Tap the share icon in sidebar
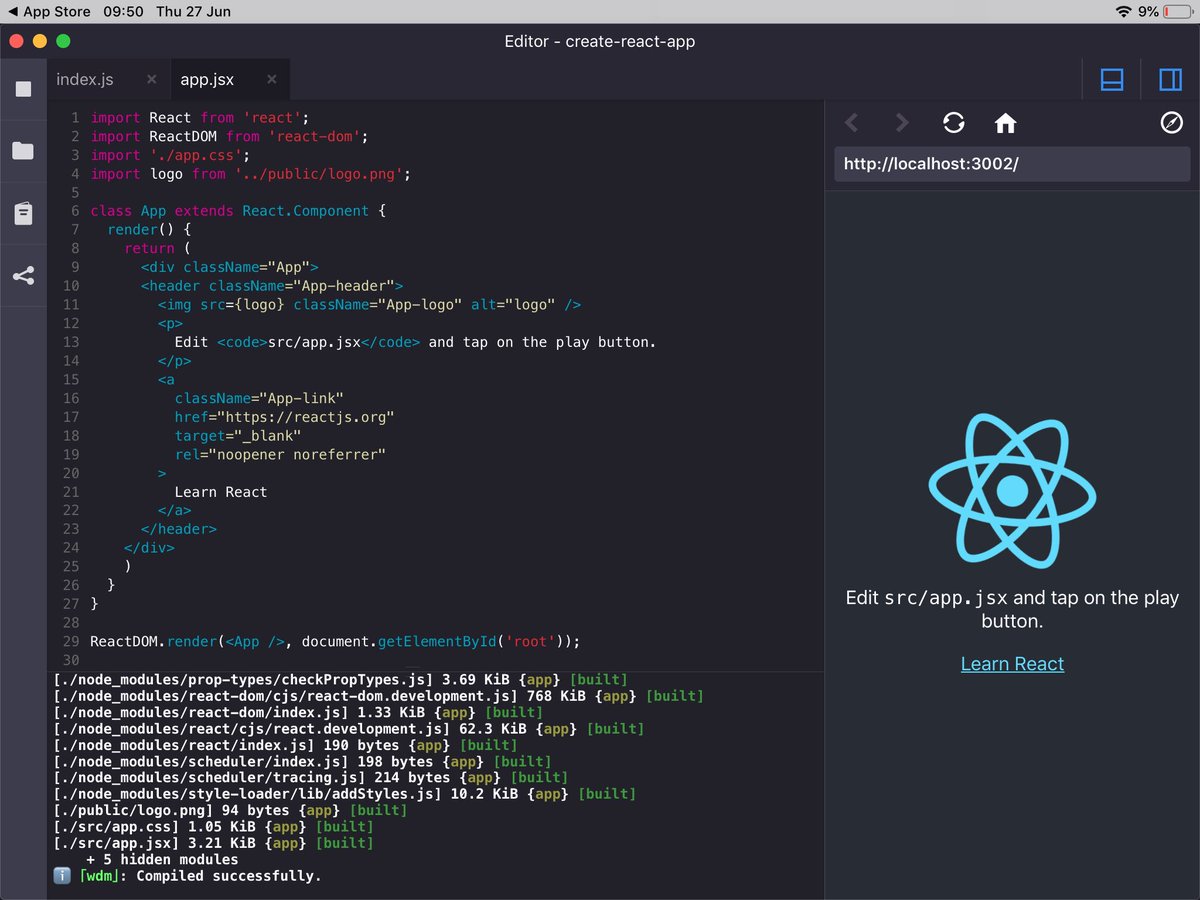The width and height of the screenshot is (1200, 900). [23, 276]
